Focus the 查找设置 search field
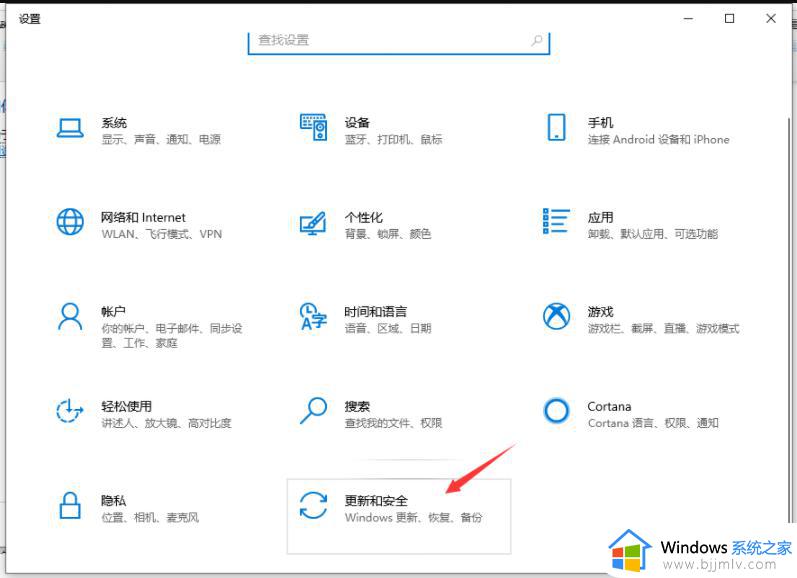Image resolution: width=797 pixels, height=578 pixels. (x=399, y=42)
